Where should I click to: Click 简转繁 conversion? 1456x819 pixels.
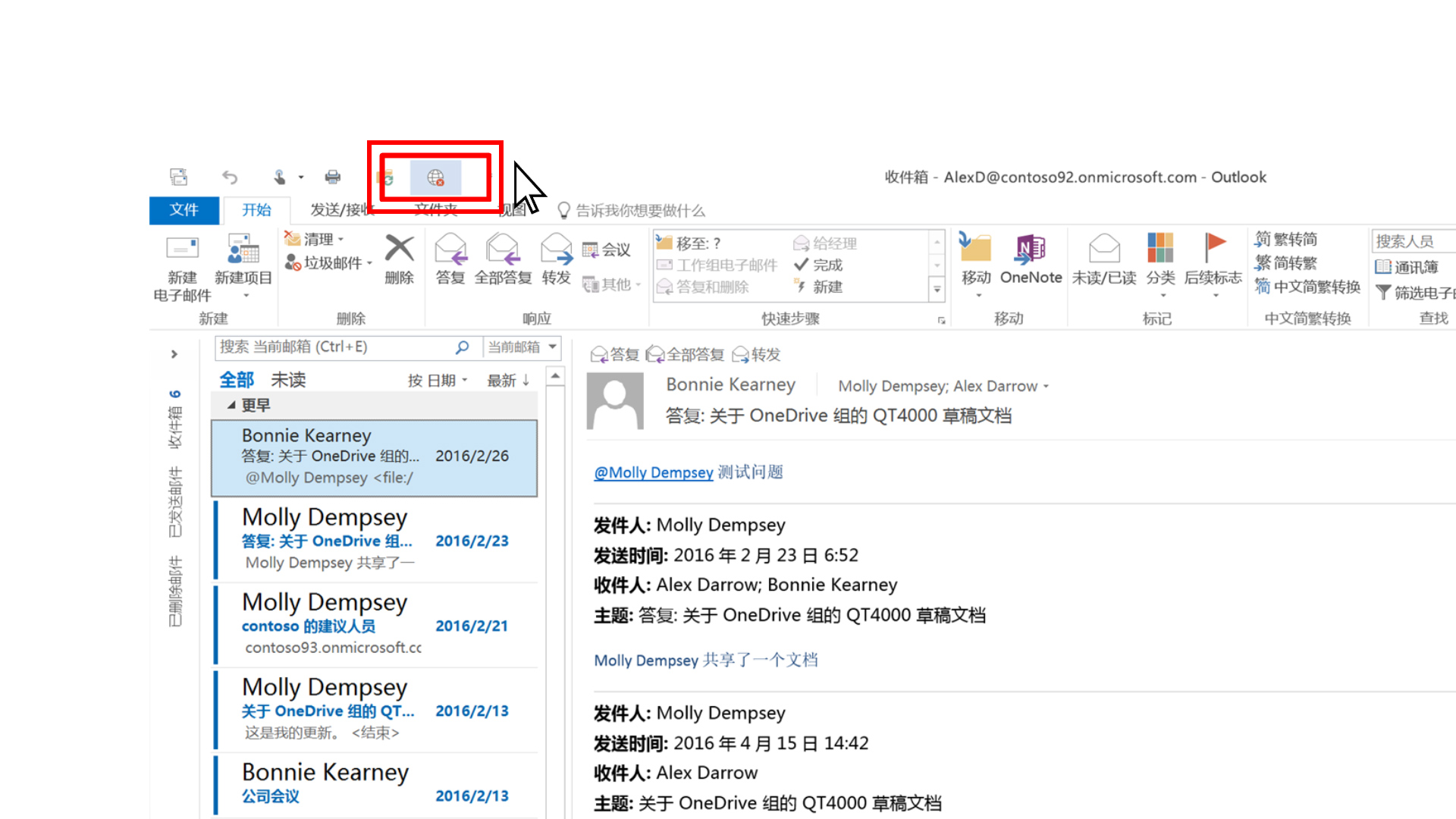[1286, 262]
